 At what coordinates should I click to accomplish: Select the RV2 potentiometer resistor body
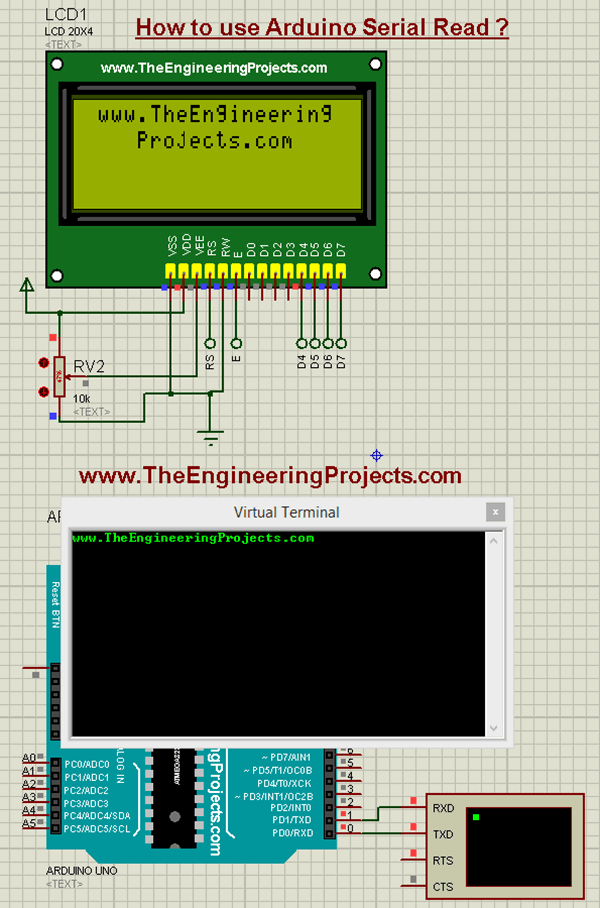60,376
